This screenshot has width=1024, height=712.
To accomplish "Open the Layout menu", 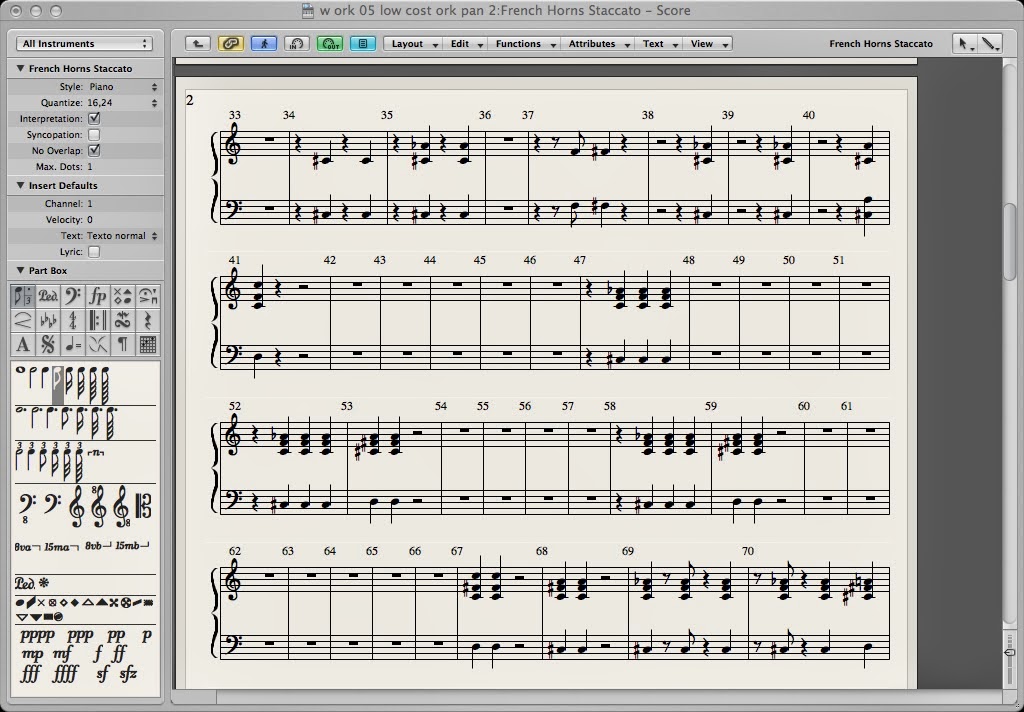I will (x=413, y=44).
